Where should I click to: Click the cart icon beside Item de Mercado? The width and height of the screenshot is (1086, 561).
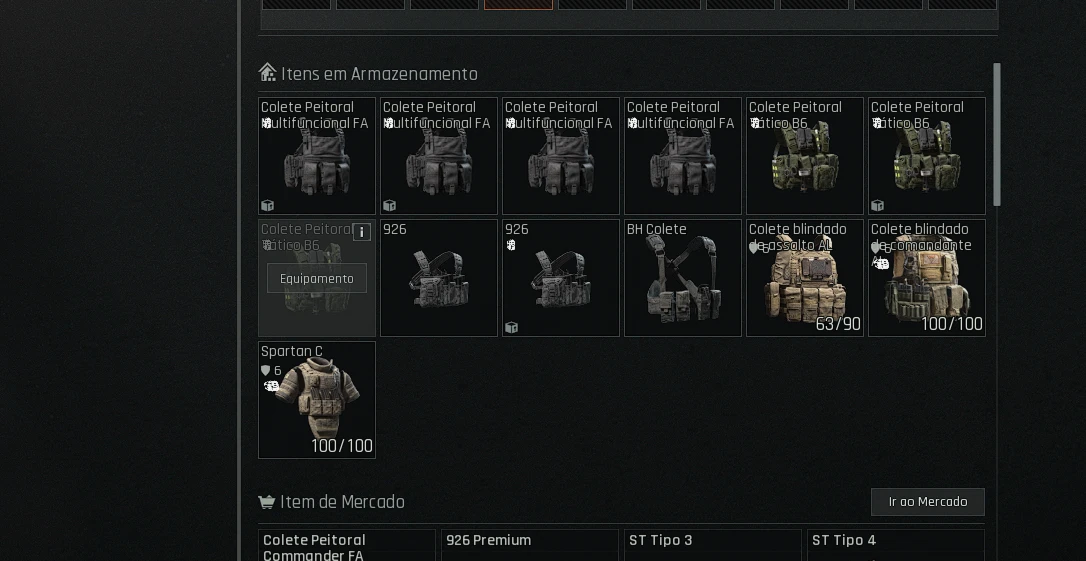pyautogui.click(x=267, y=501)
